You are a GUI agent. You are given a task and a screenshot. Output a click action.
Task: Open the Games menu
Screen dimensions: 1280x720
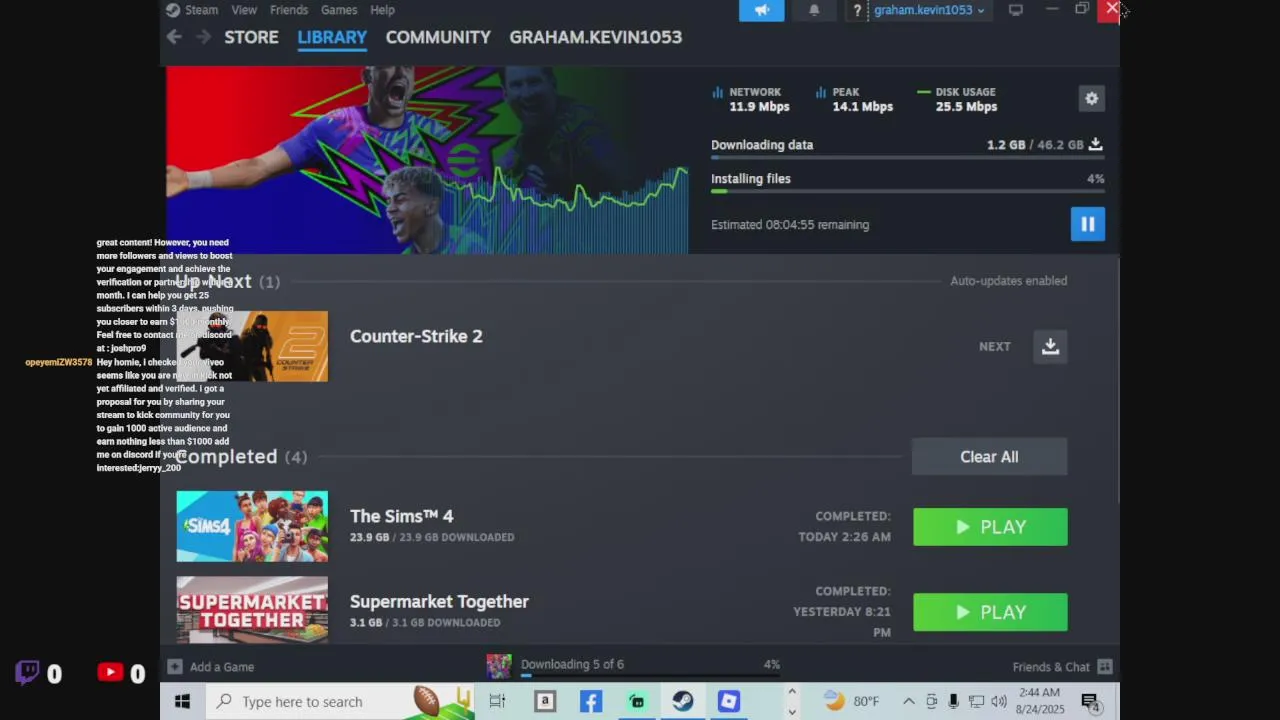click(x=339, y=10)
